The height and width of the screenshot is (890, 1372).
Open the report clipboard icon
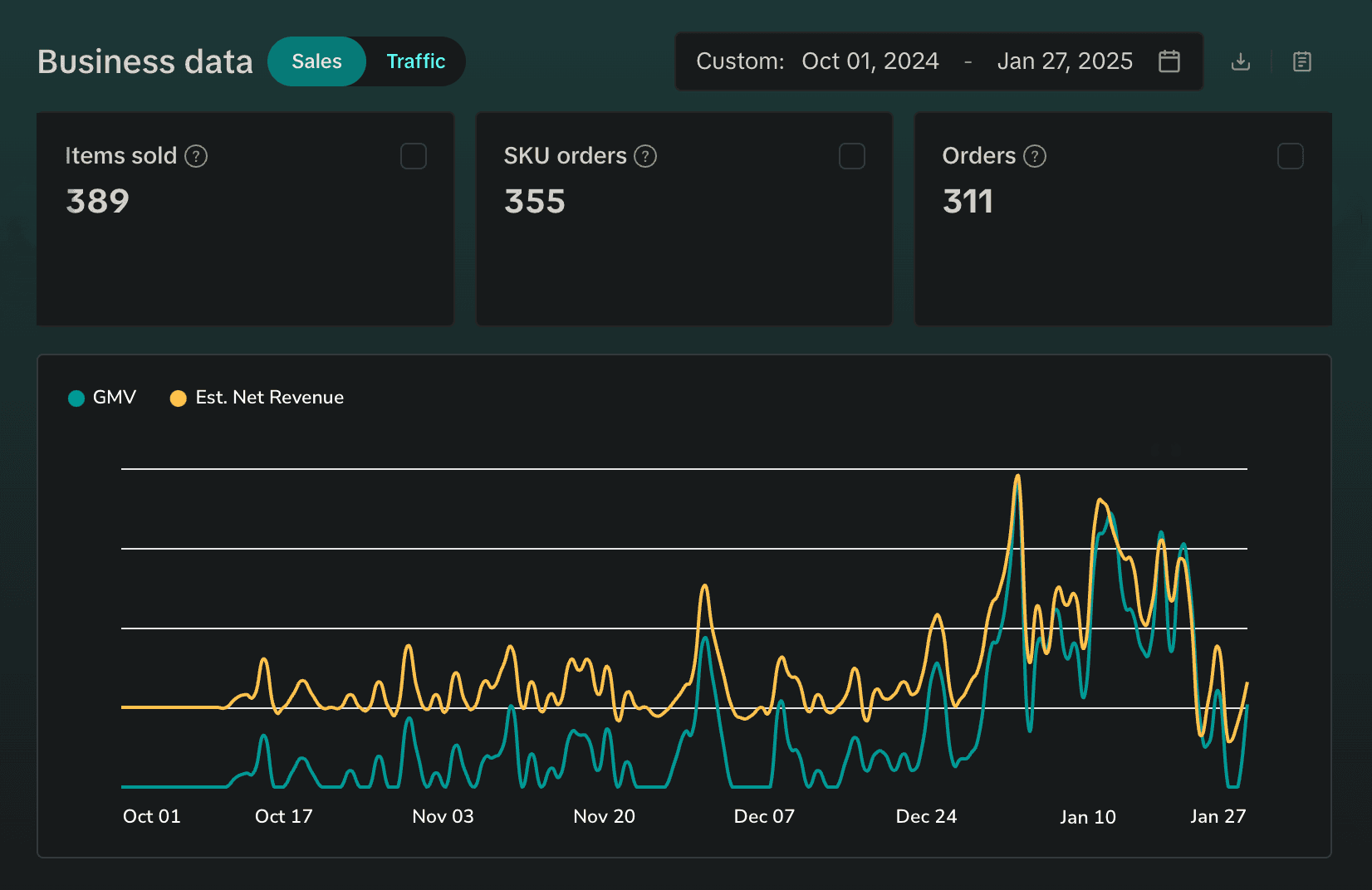[x=1302, y=61]
